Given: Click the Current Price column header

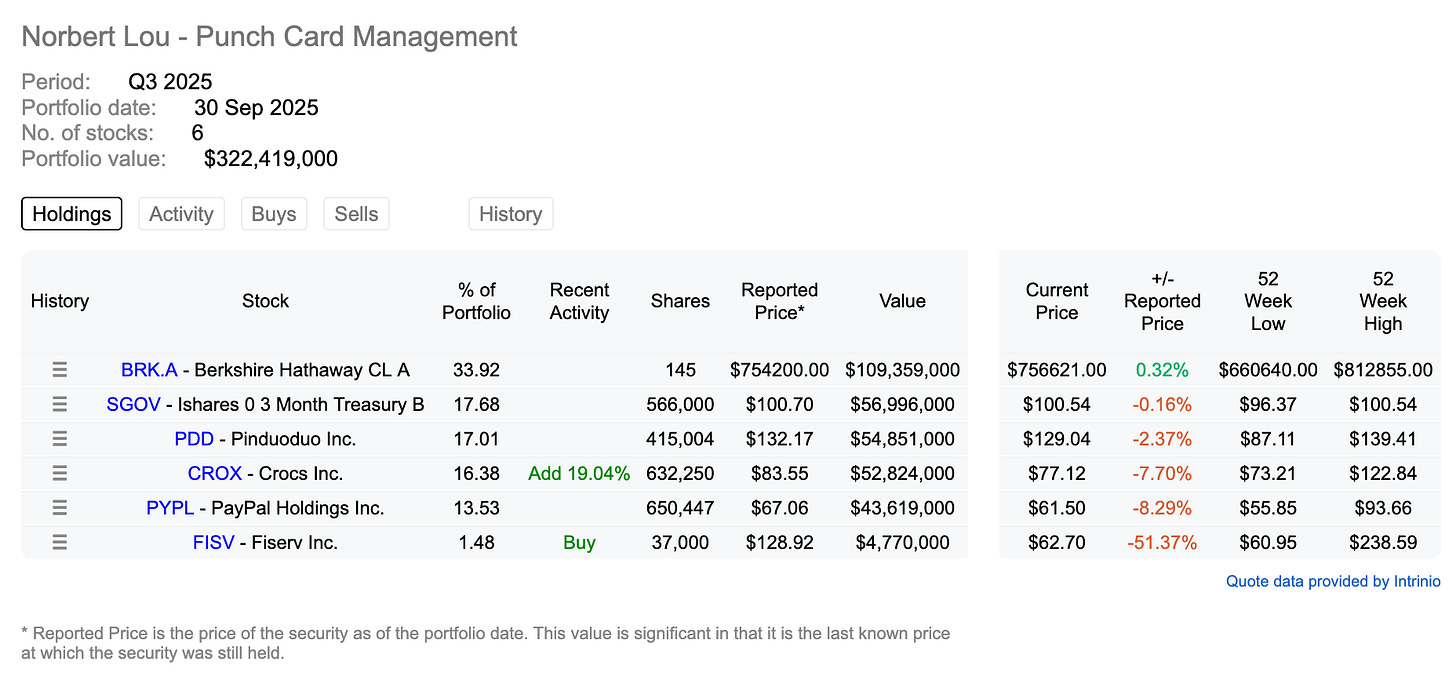Looking at the screenshot, I should point(1057,301).
